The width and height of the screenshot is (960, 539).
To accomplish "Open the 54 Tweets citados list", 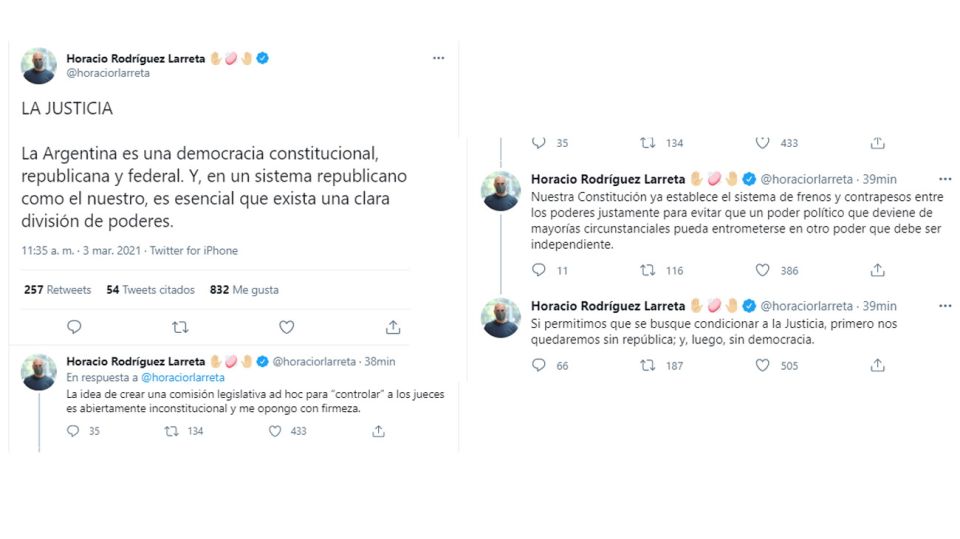I will point(142,290).
